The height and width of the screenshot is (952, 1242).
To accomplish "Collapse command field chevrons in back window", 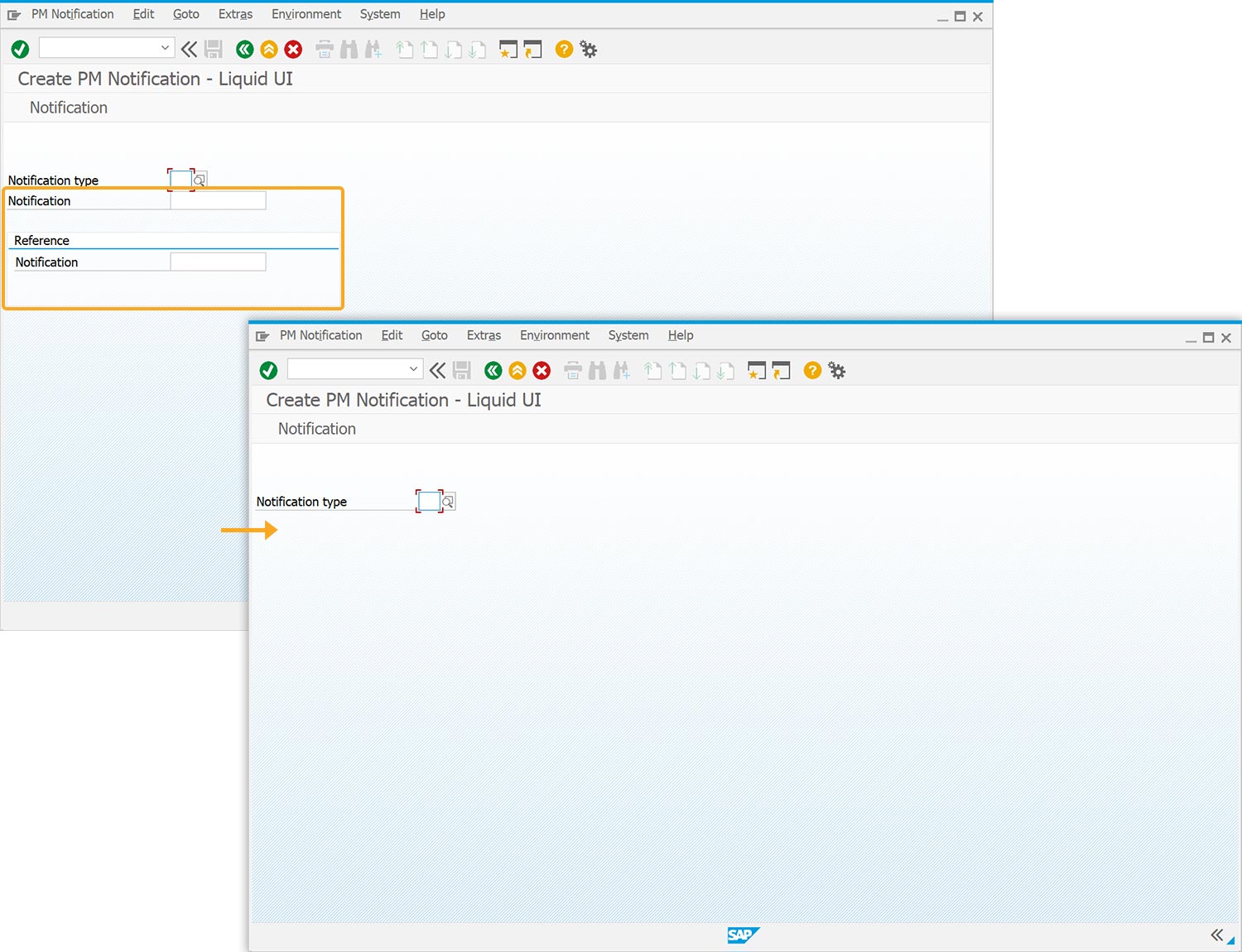I will 189,50.
